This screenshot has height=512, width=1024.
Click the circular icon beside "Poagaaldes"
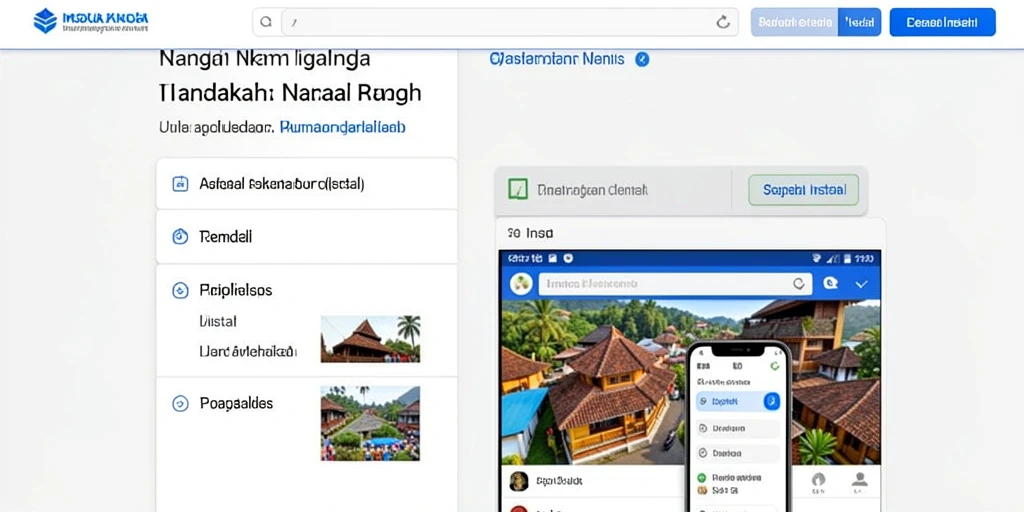click(x=180, y=404)
